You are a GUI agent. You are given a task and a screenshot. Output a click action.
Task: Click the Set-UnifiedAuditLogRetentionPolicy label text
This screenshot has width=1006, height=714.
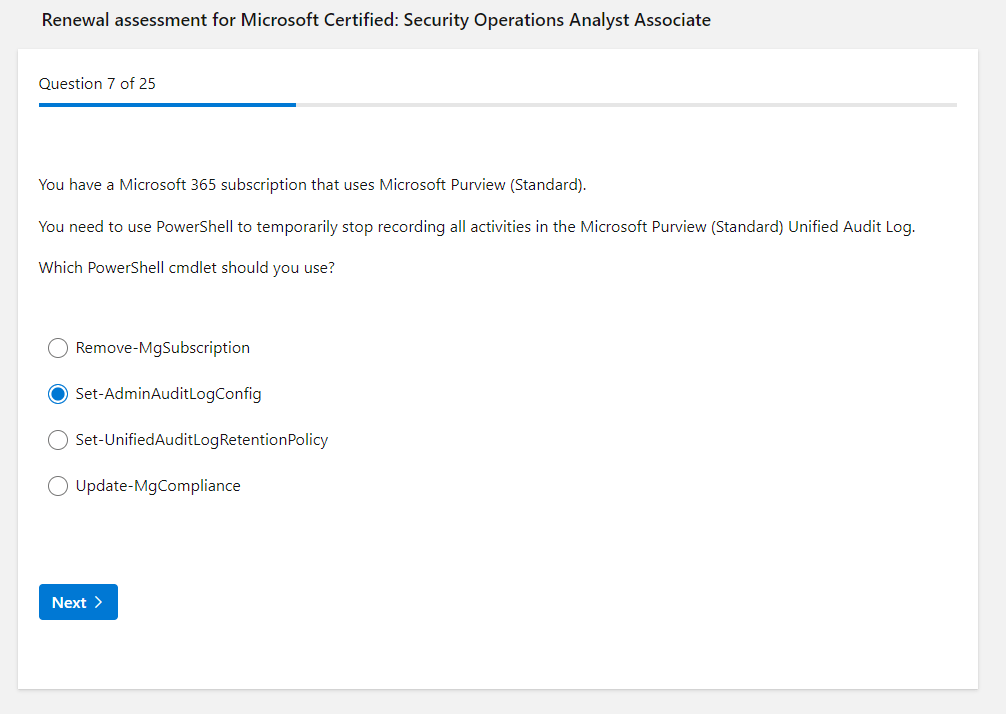point(201,440)
